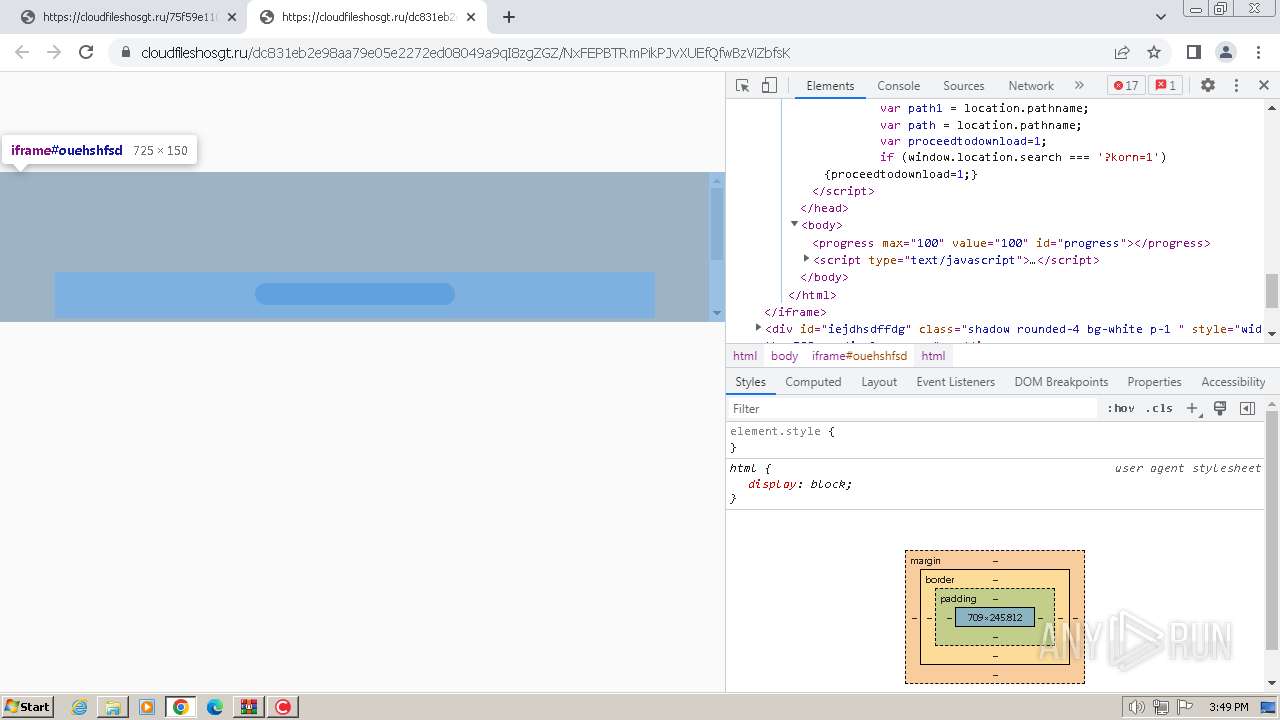
Task: Select the closing iframe tag line
Action: [x=795, y=312]
